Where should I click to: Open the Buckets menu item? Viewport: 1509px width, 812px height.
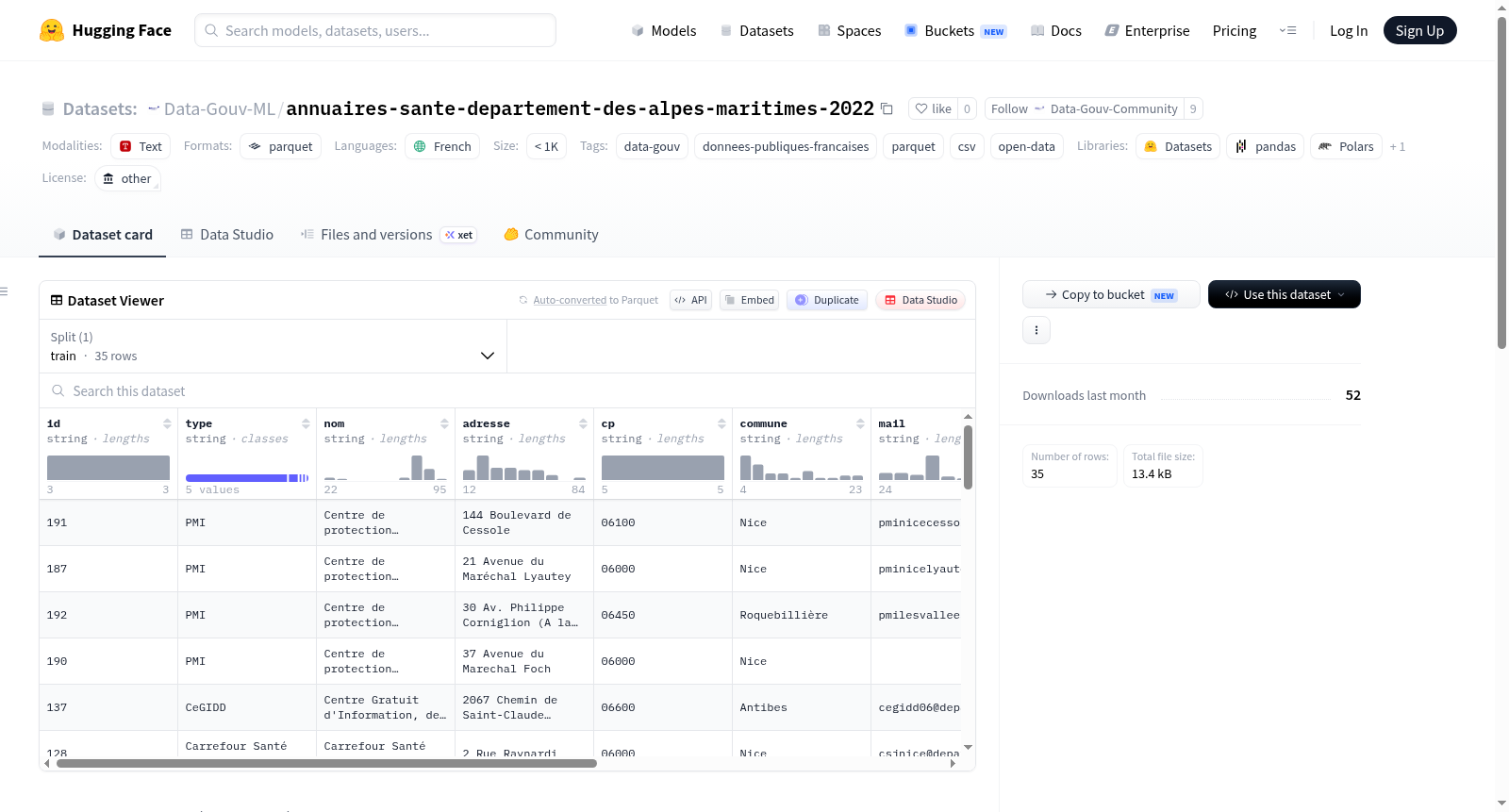[955, 30]
